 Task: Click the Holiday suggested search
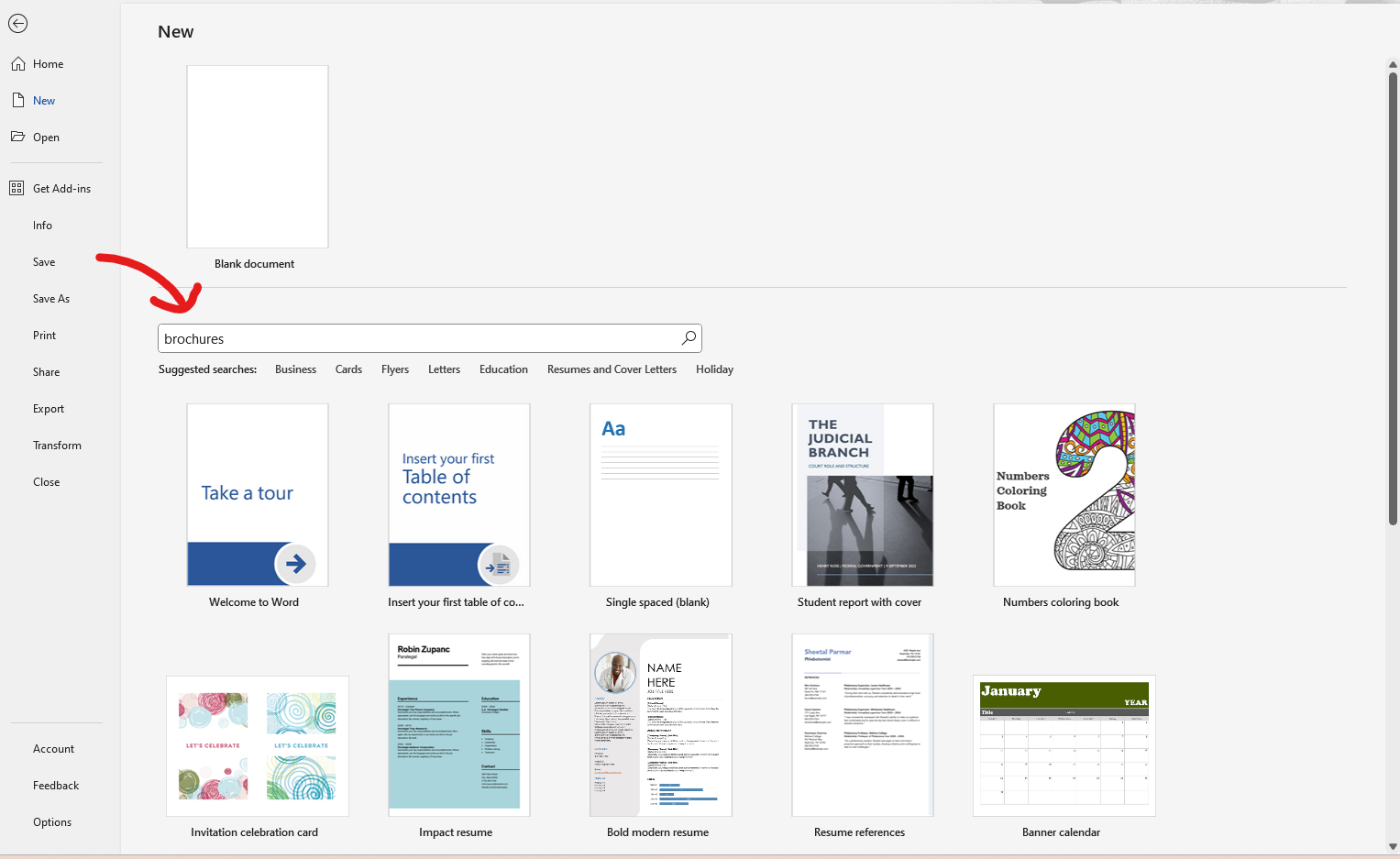[714, 369]
